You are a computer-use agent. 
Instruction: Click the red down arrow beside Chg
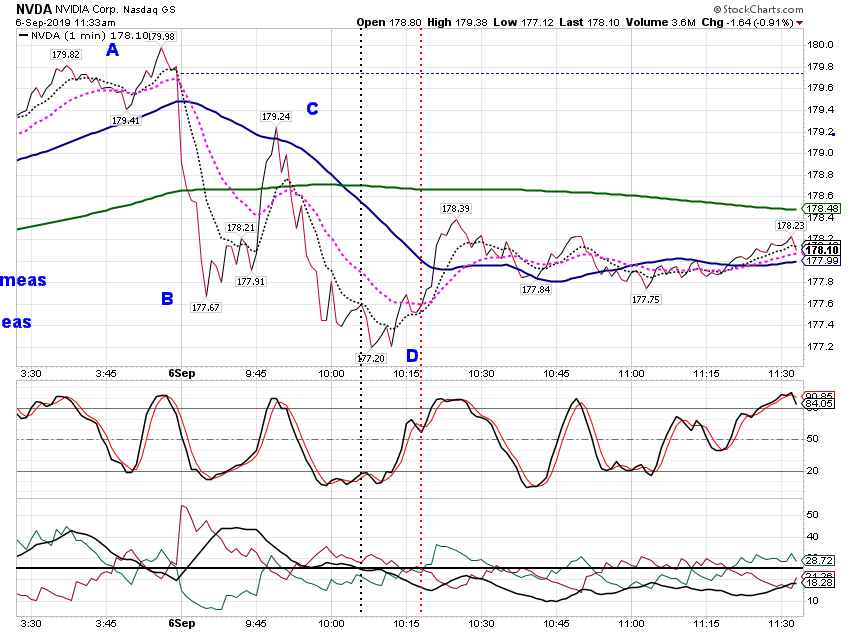pos(800,23)
